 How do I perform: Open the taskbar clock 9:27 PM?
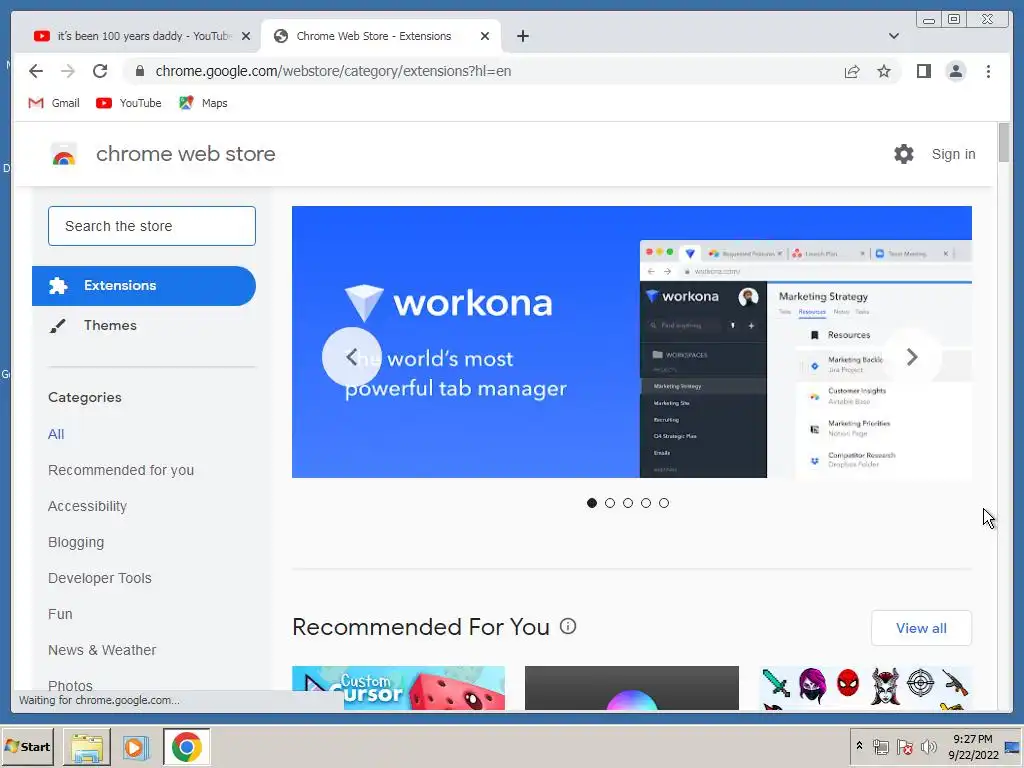pos(973,746)
